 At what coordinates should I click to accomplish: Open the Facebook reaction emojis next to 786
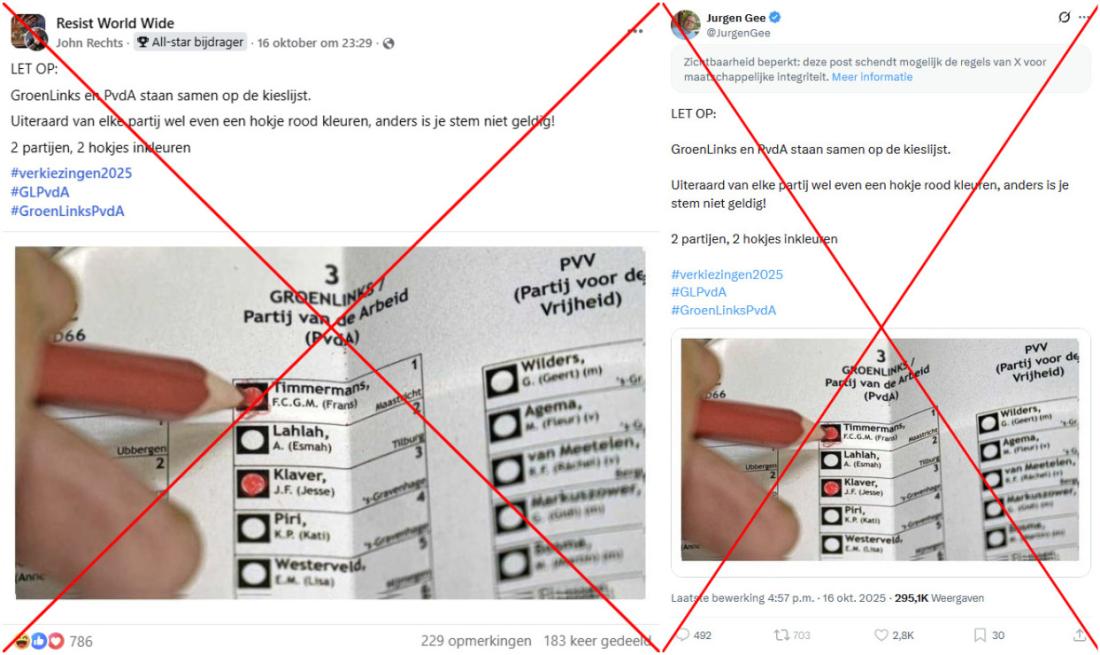(x=39, y=641)
